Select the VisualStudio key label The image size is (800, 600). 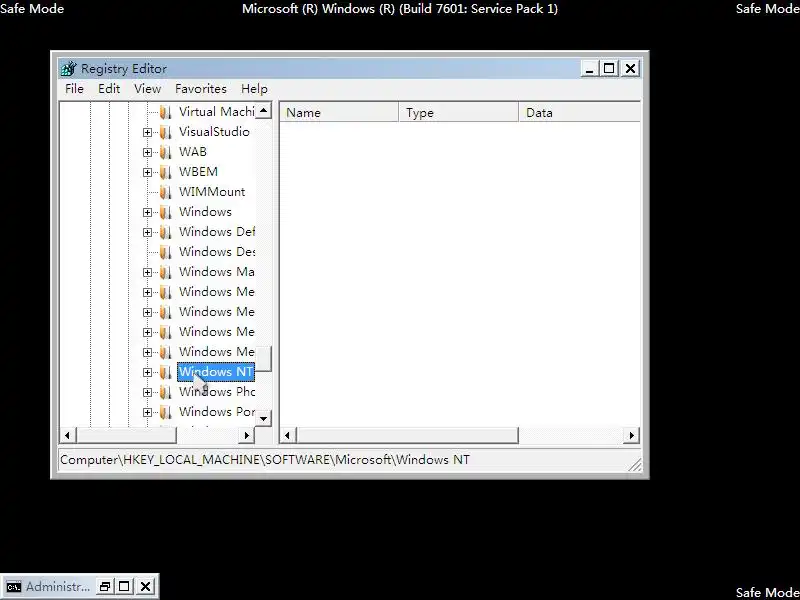(x=214, y=132)
